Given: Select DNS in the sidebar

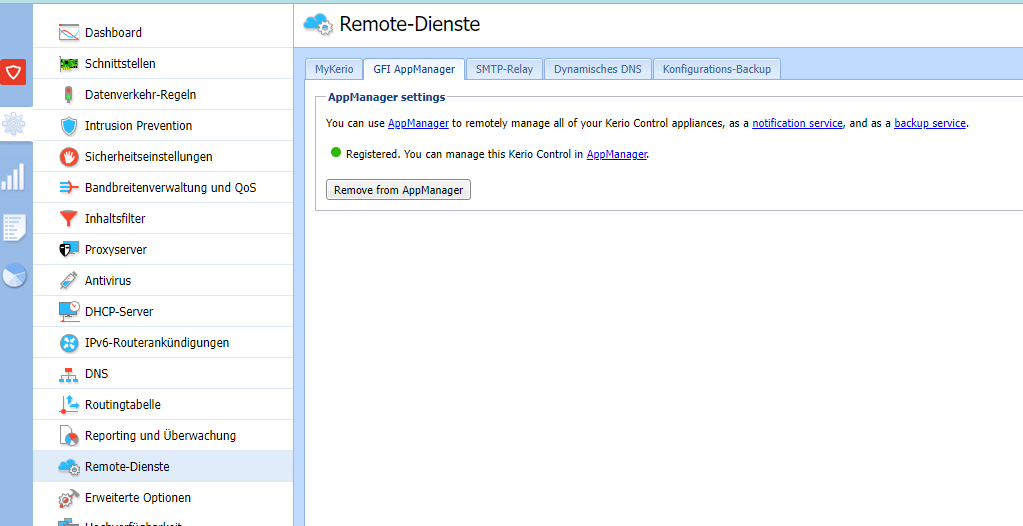Looking at the screenshot, I should (163, 374).
